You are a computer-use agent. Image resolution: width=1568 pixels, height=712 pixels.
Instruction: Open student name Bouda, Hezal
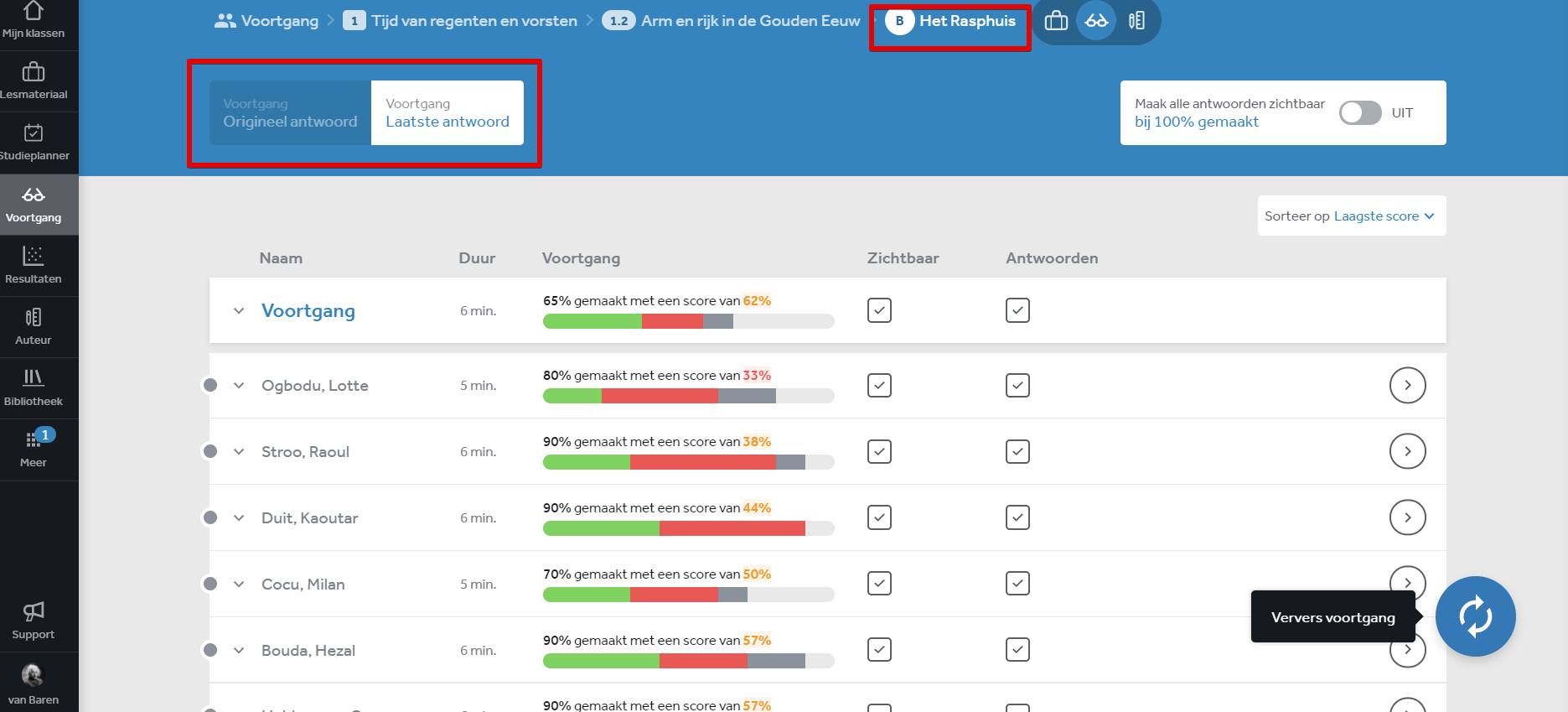pos(308,650)
